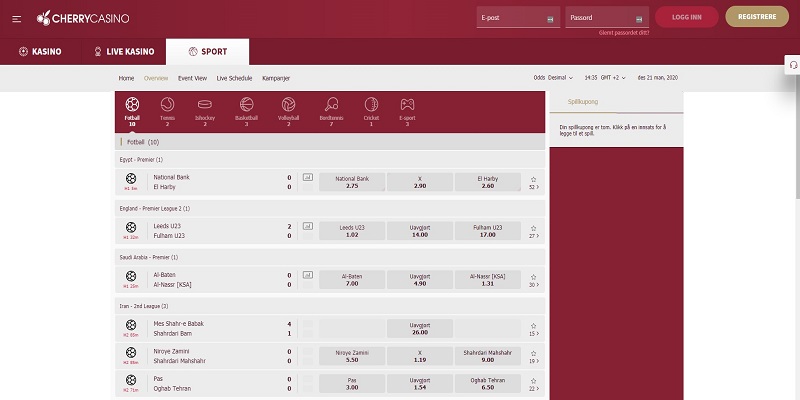Favorite the Leeds U23 vs Fulham U23 match
Image resolution: width=800 pixels, height=400 pixels.
534,228
